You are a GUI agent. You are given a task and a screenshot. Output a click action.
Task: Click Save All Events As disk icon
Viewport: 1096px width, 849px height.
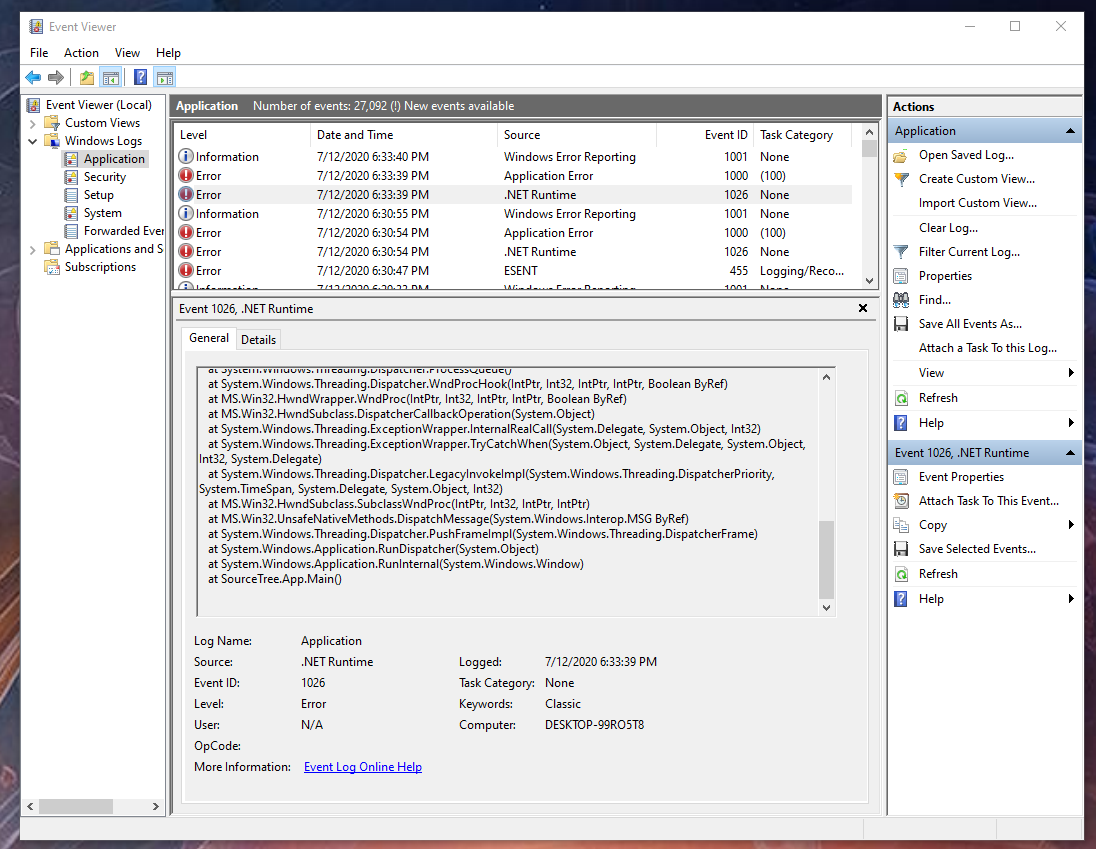coord(901,324)
